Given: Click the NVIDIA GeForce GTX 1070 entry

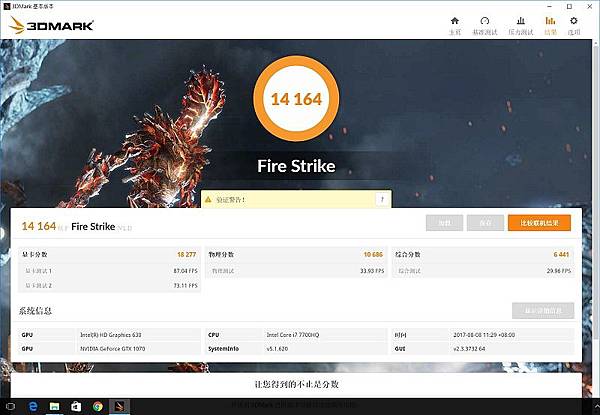Looking at the screenshot, I should [x=112, y=348].
